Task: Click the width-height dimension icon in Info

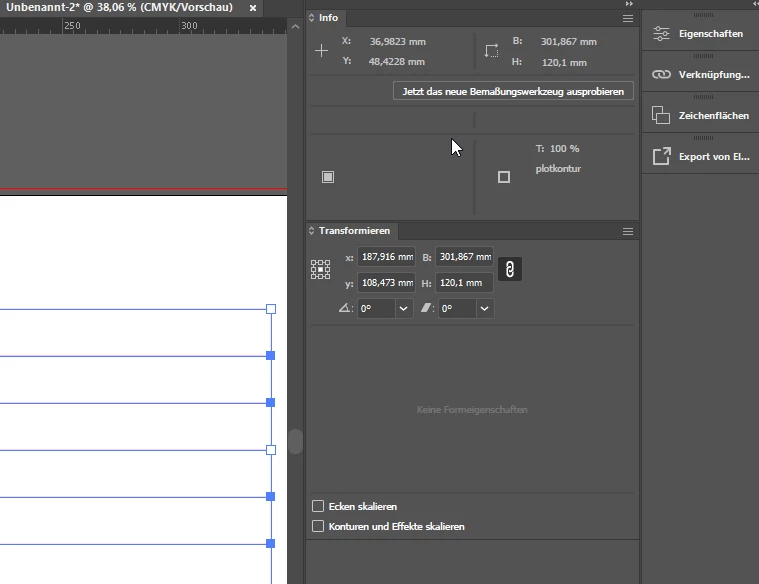Action: click(491, 51)
